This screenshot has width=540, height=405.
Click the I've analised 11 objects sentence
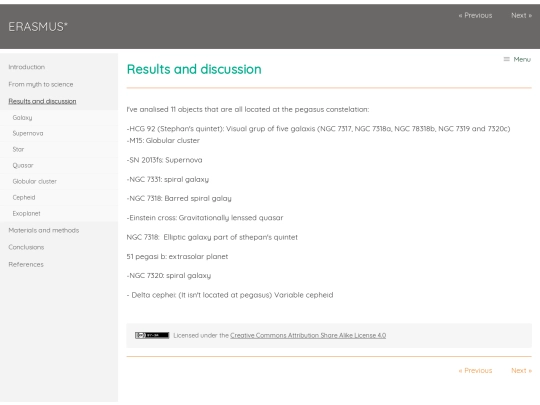[x=248, y=110]
